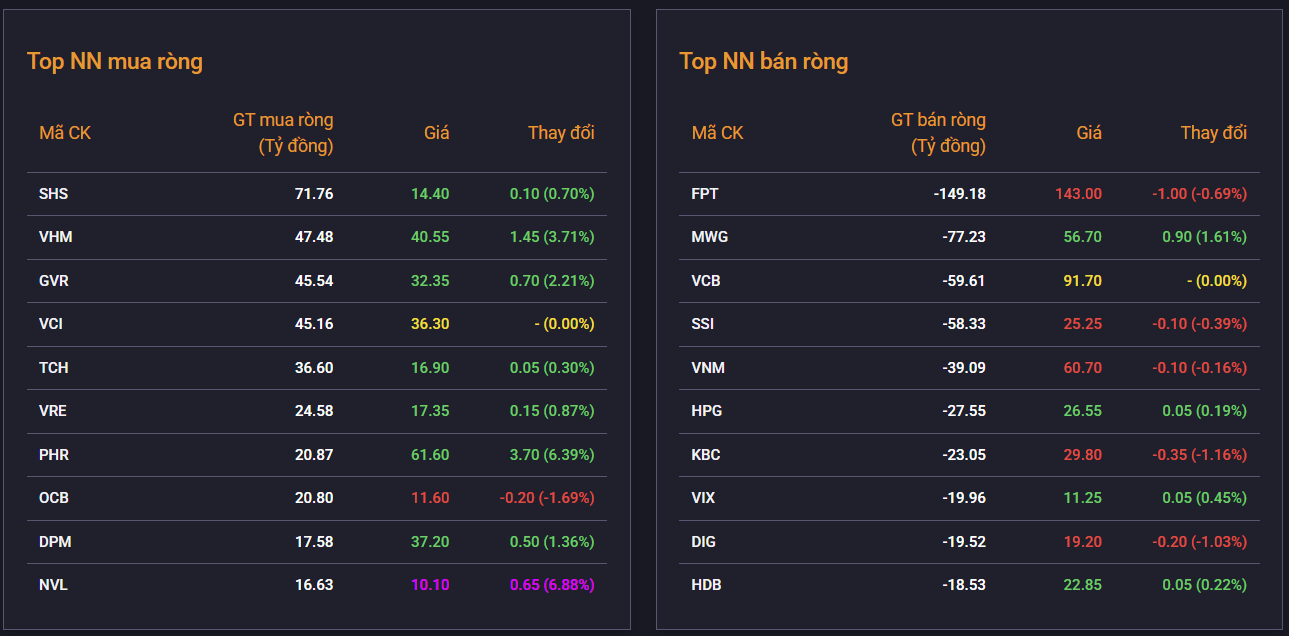This screenshot has width=1289, height=636.
Task: Select the OCB stock symbol
Action: [54, 498]
